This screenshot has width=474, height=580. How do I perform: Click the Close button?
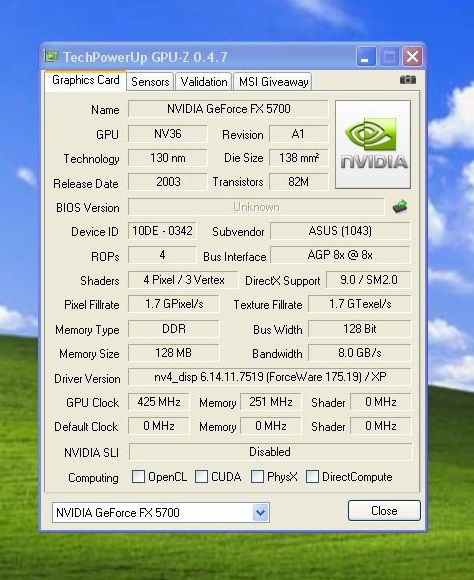(x=384, y=511)
